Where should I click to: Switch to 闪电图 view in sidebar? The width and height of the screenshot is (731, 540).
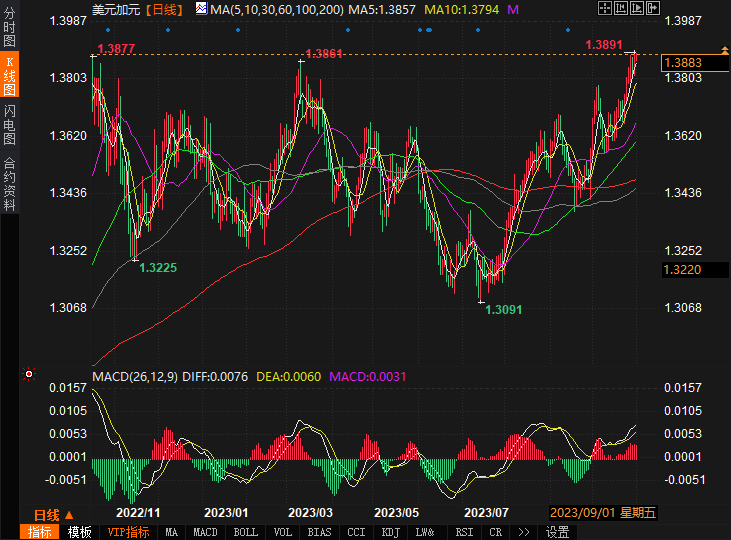[10, 124]
